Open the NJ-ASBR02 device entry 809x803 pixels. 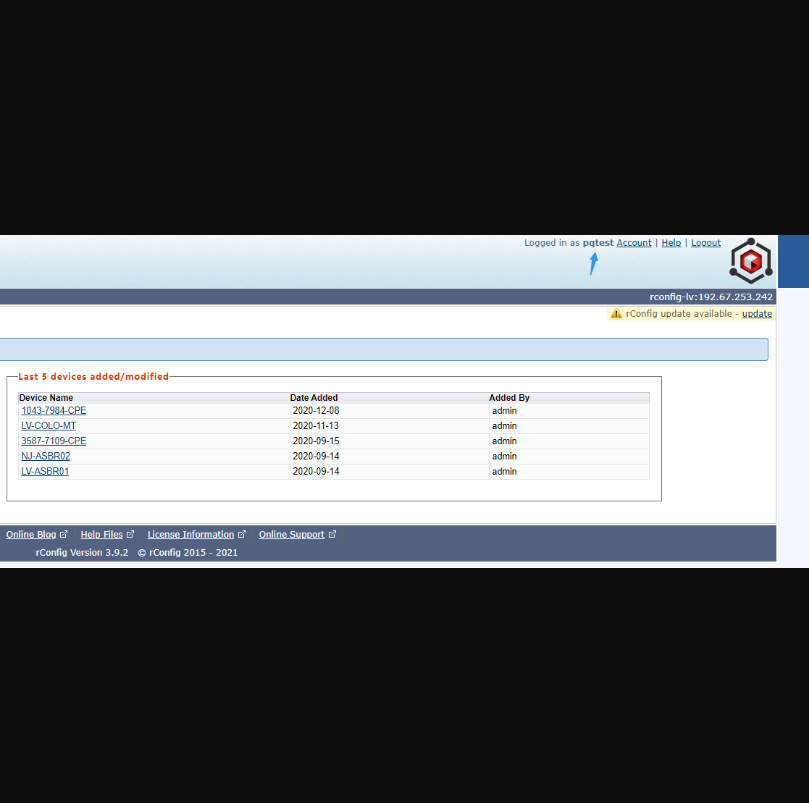pyautogui.click(x=45, y=456)
